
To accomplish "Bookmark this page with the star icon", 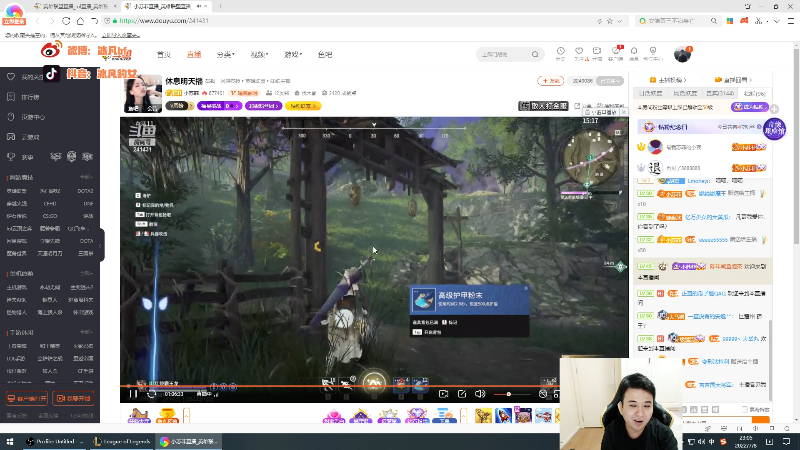I will [x=610, y=21].
